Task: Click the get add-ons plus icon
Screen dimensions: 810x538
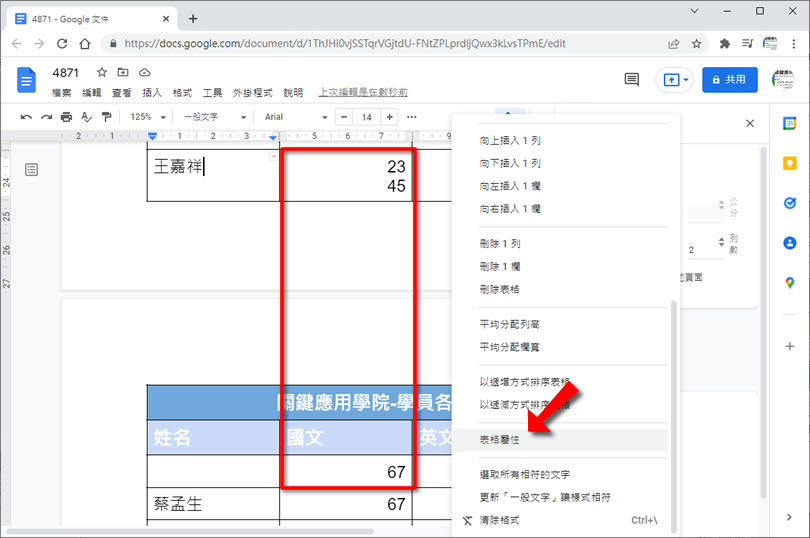Action: point(789,346)
